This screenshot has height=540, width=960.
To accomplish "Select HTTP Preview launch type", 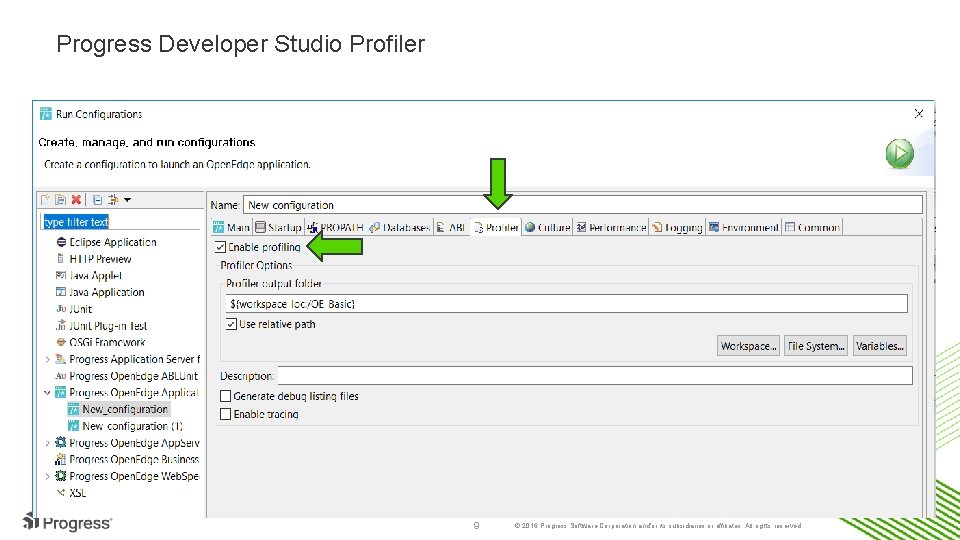I will [100, 259].
